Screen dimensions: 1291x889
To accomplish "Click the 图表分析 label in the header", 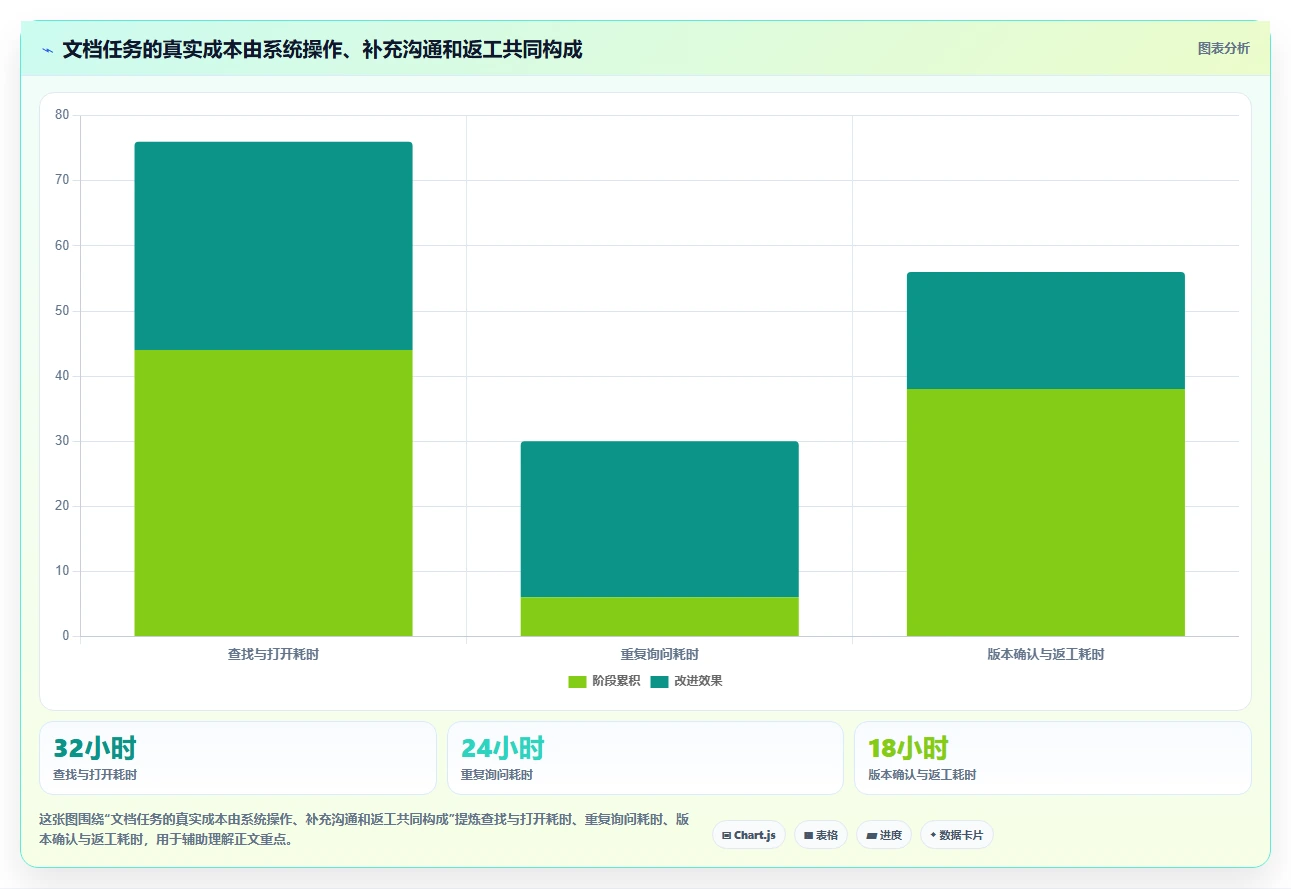I will [x=1223, y=48].
